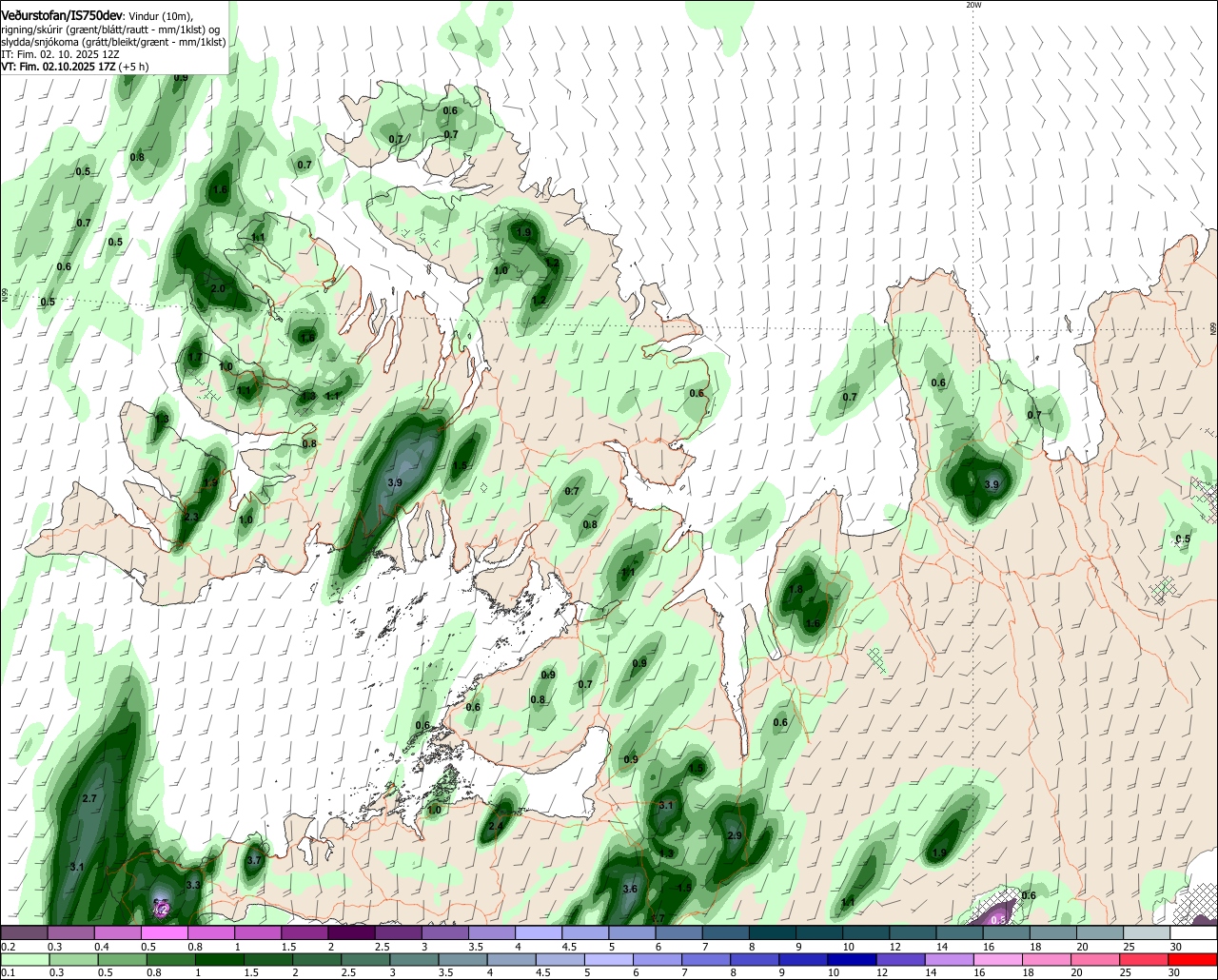Click the pink '4.2' precipitation value on map
Screen dimensions: 1218x980
161,910
